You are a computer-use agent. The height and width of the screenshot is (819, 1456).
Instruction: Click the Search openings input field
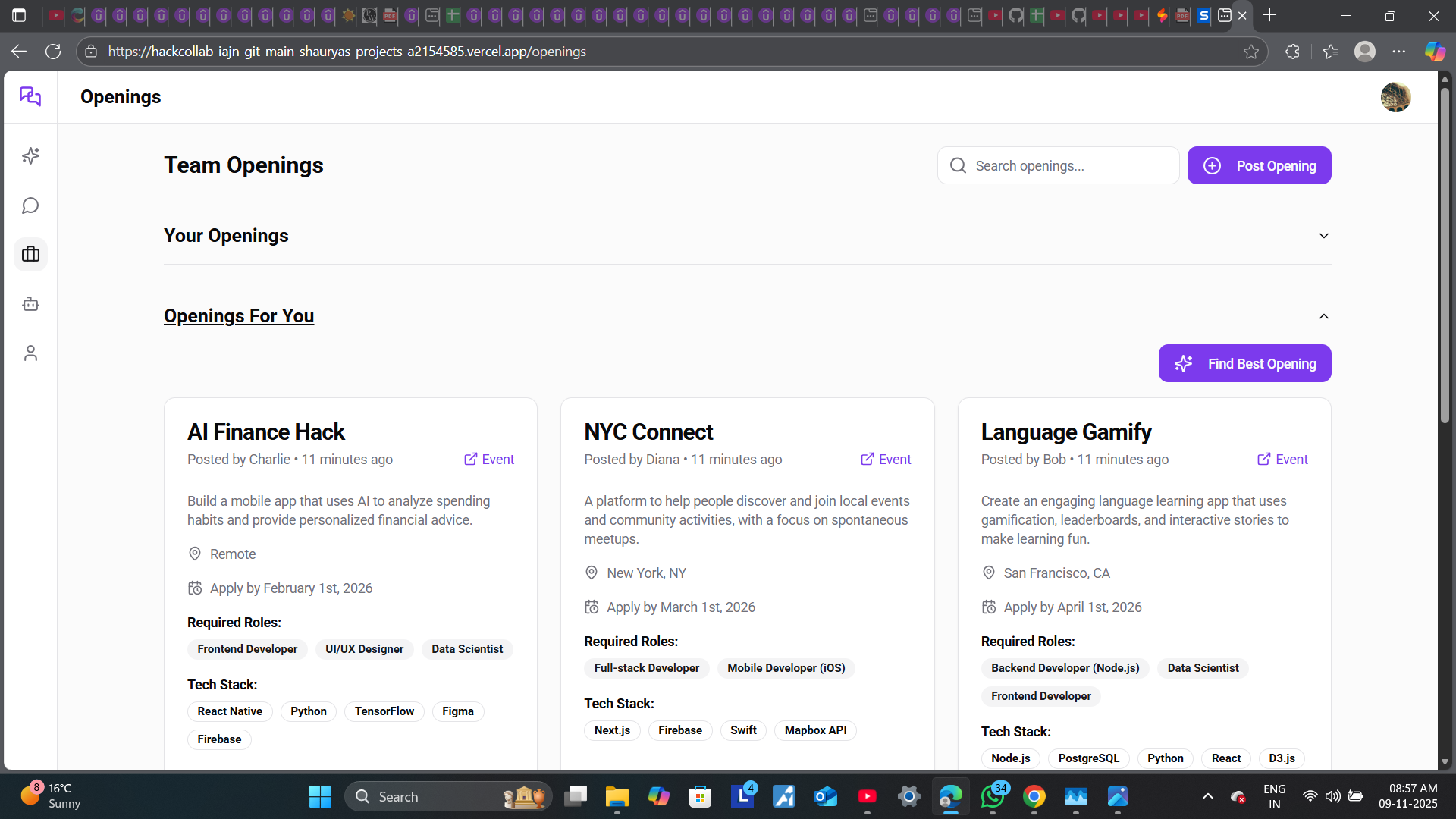[x=1062, y=165]
